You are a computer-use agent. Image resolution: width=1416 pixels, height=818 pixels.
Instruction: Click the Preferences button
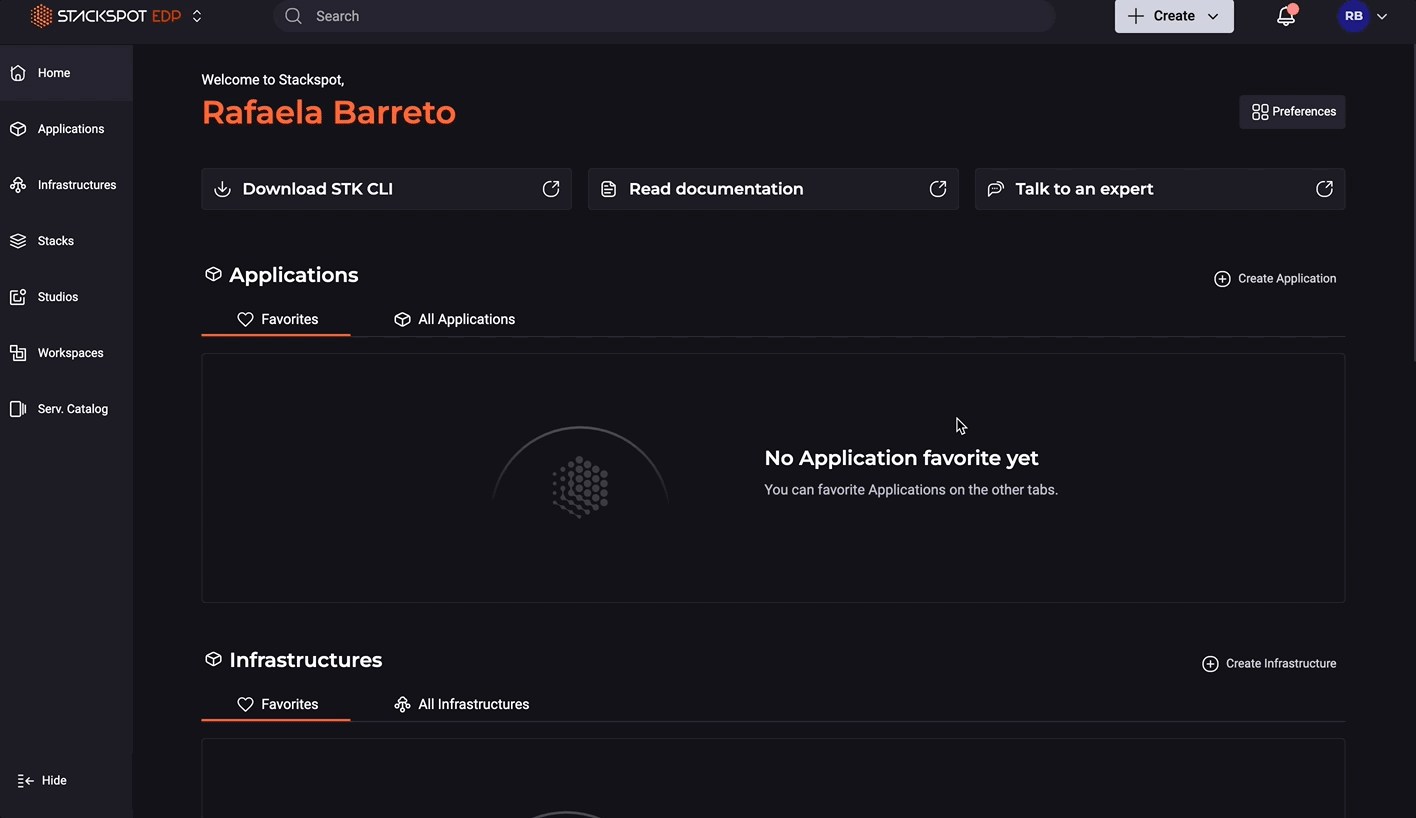coord(1292,112)
